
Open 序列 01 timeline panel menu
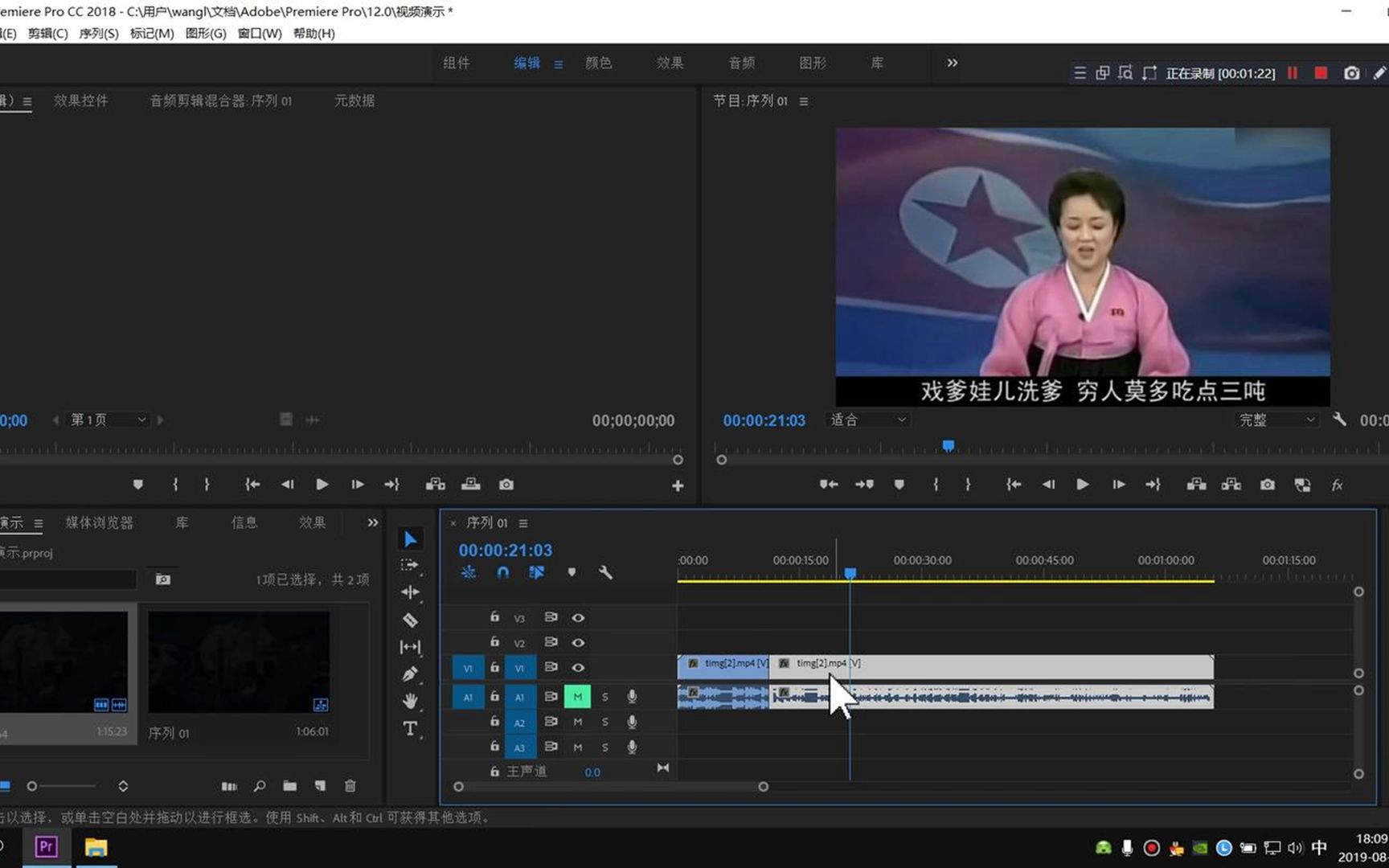(523, 523)
